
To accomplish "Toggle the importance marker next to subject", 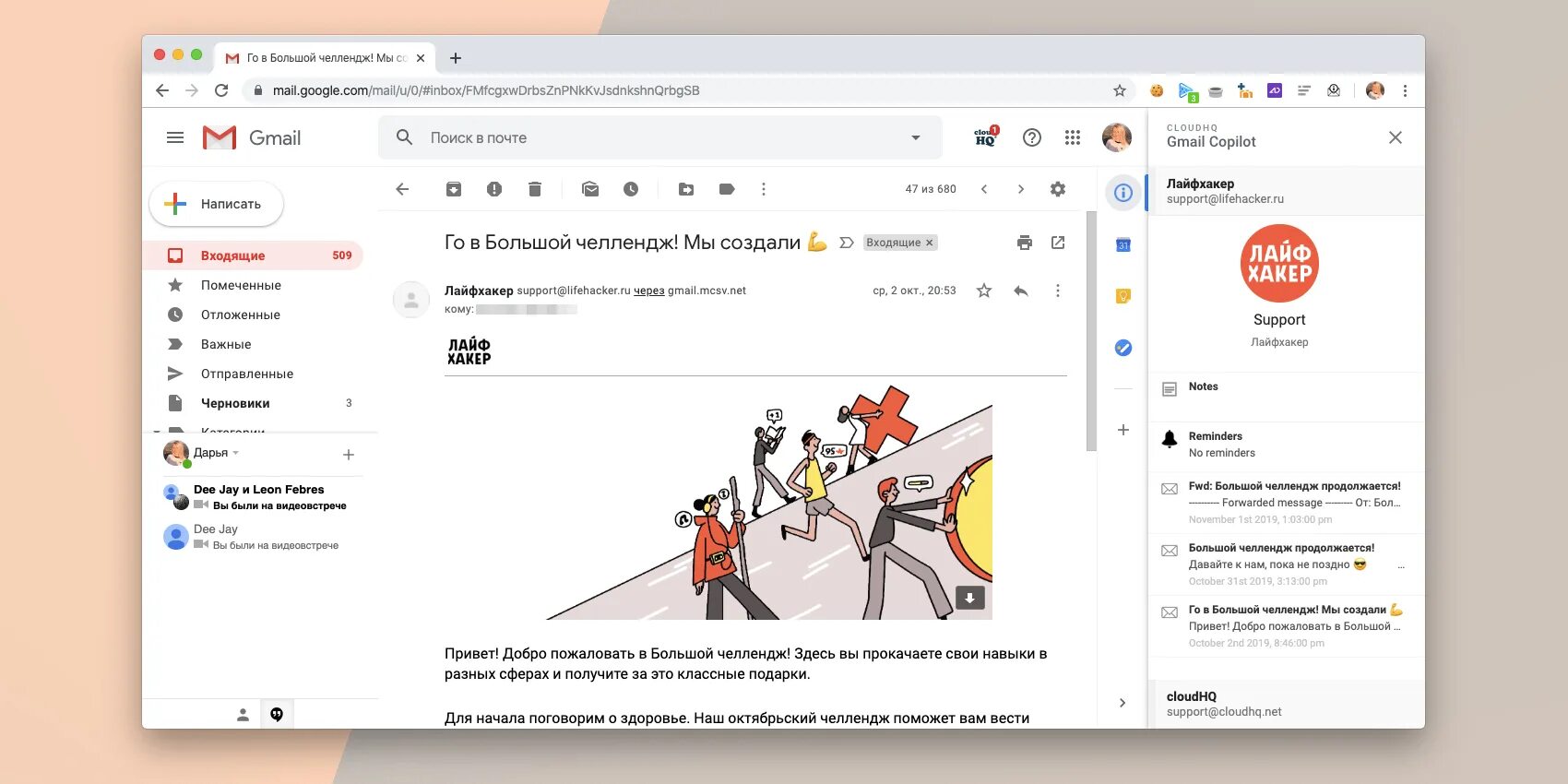I will coord(847,243).
